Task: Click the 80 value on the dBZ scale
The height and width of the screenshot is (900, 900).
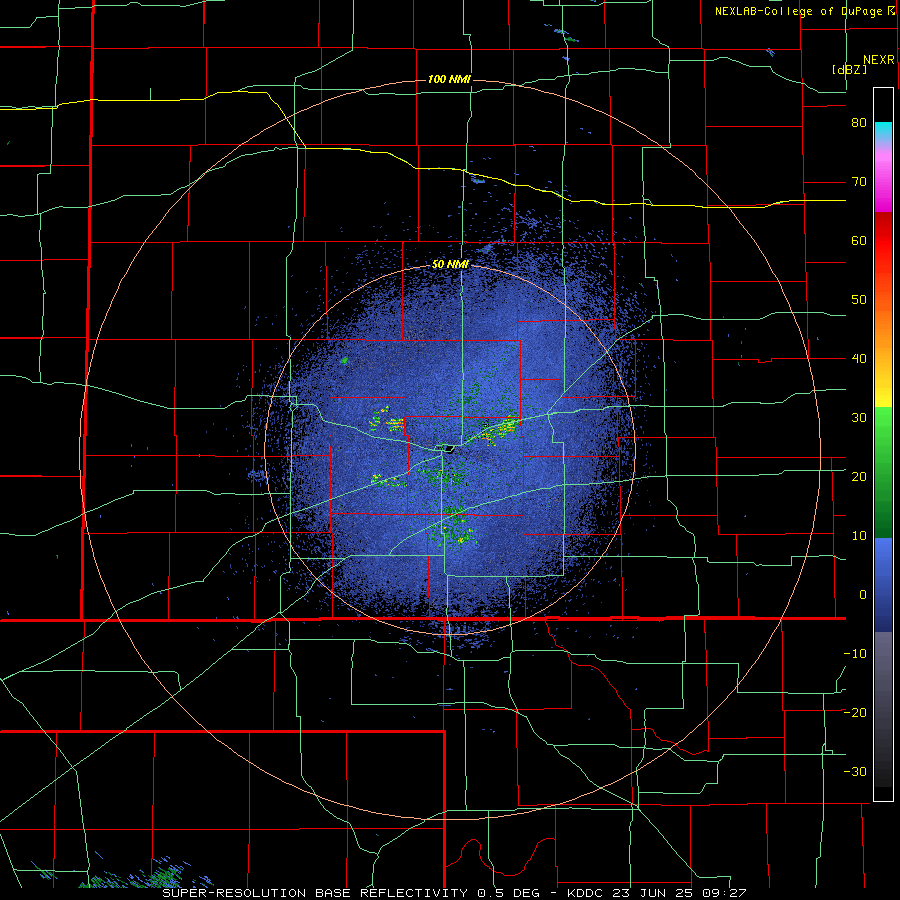Action: pyautogui.click(x=859, y=123)
